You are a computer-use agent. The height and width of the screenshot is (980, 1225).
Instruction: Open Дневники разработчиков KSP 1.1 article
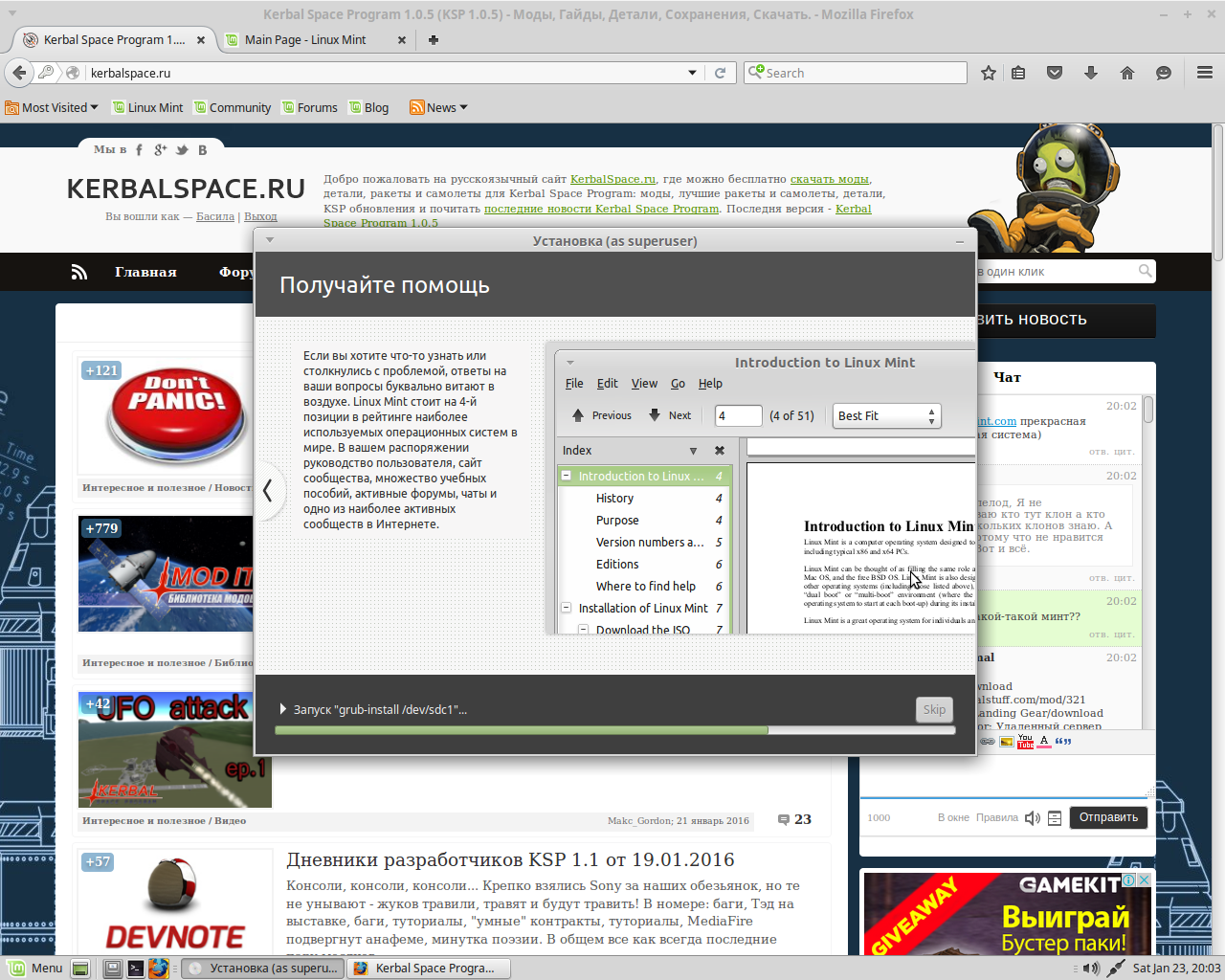click(x=510, y=859)
